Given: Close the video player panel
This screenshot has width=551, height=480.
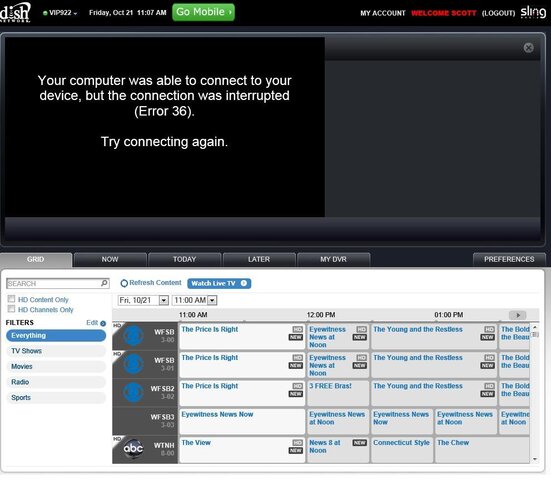Looking at the screenshot, I should click(x=529, y=48).
